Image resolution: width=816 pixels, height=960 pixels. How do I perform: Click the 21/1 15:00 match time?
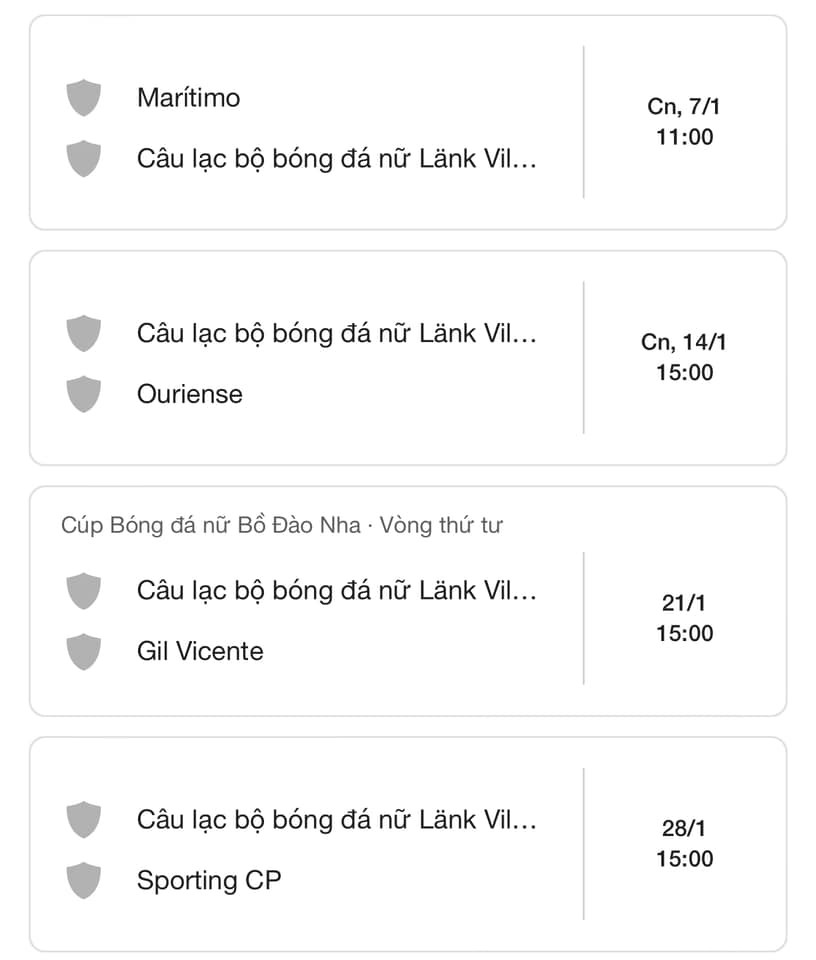point(684,618)
